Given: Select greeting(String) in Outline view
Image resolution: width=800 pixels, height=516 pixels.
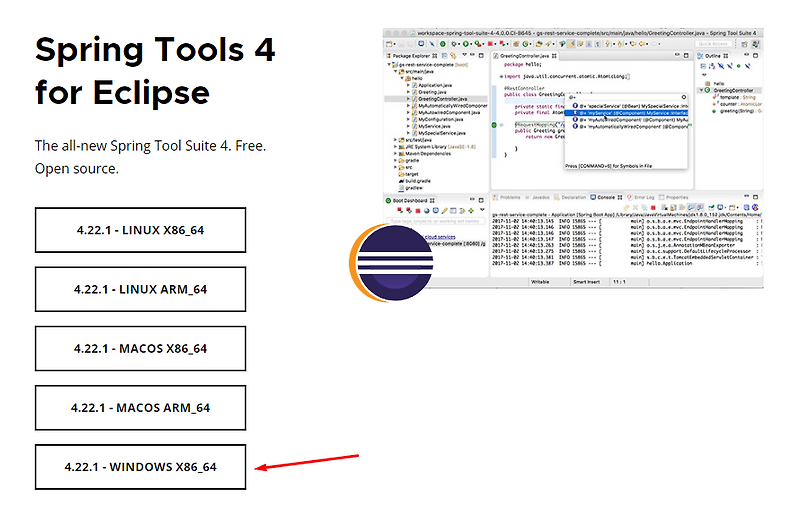Looking at the screenshot, I should (x=737, y=111).
